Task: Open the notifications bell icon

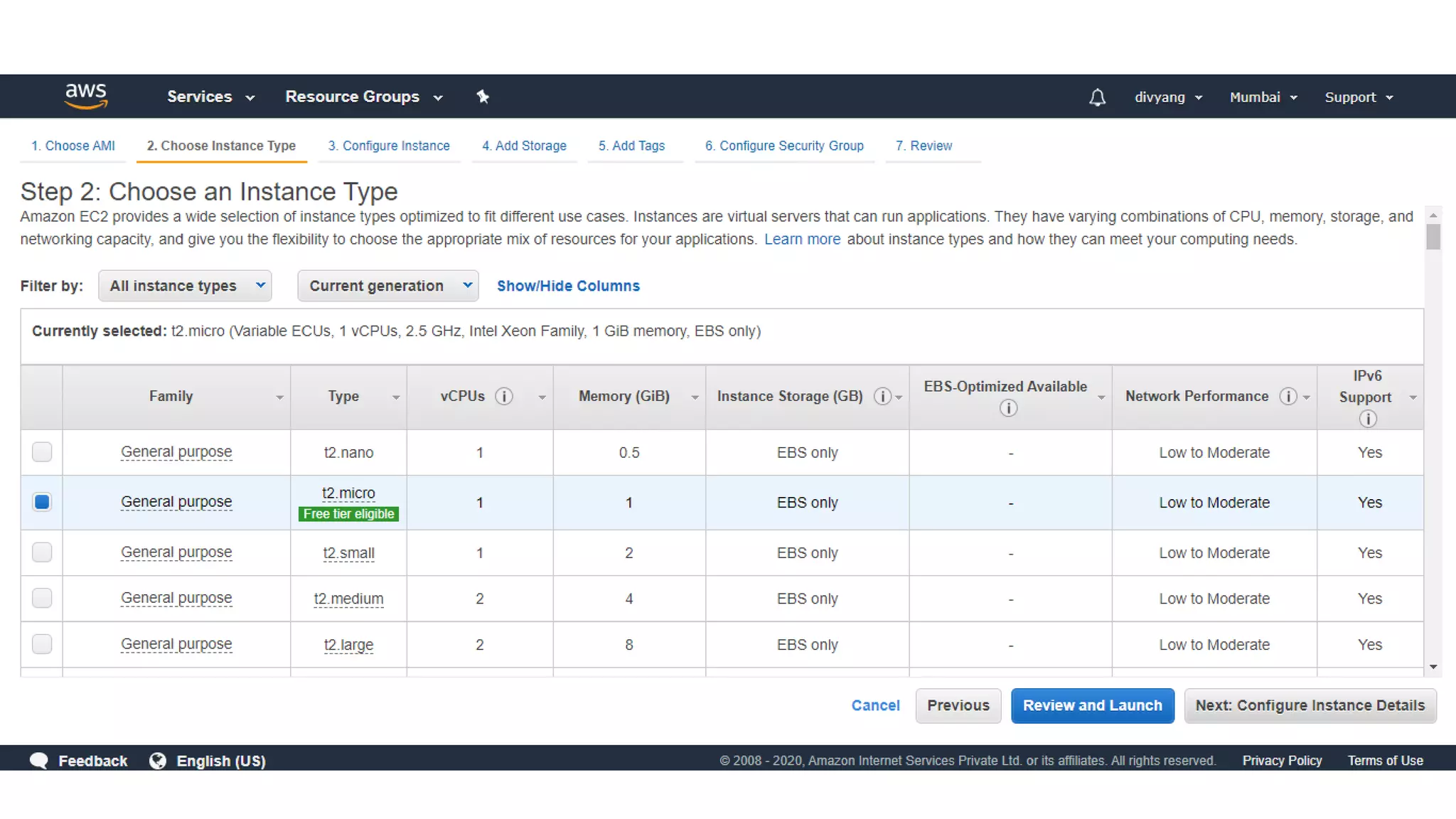Action: tap(1097, 97)
